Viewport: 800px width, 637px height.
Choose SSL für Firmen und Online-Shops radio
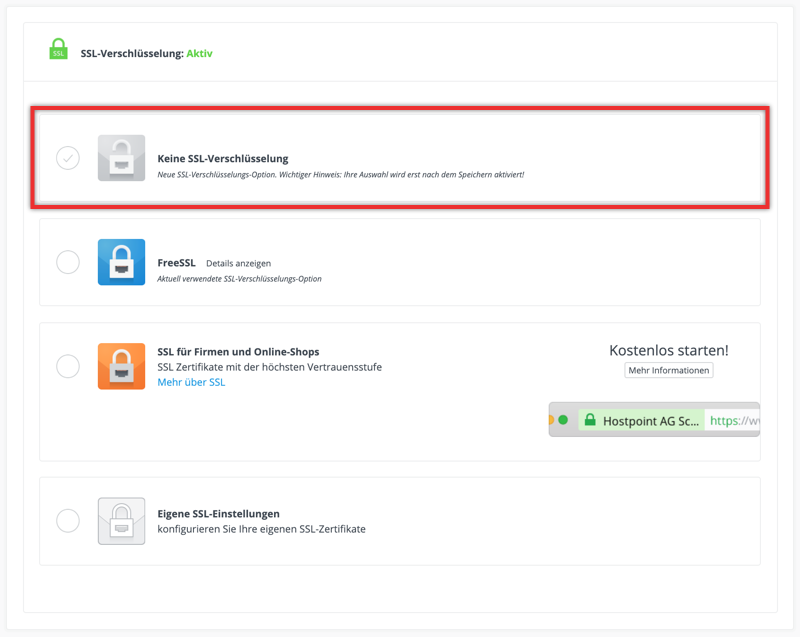click(68, 366)
